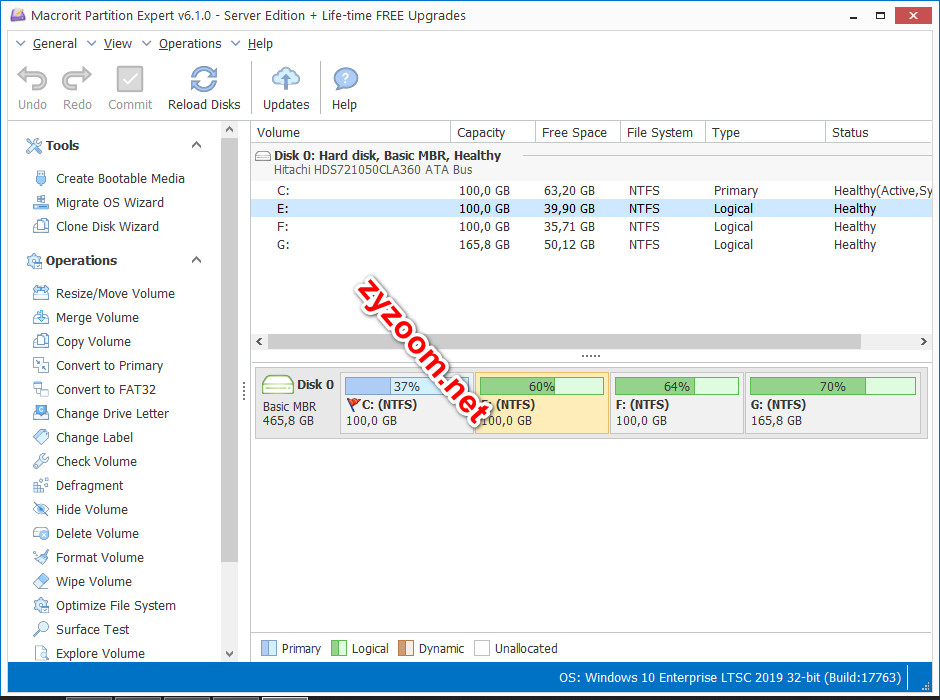Click the Wipe Volume eraser icon
Image resolution: width=940 pixels, height=700 pixels.
41,581
